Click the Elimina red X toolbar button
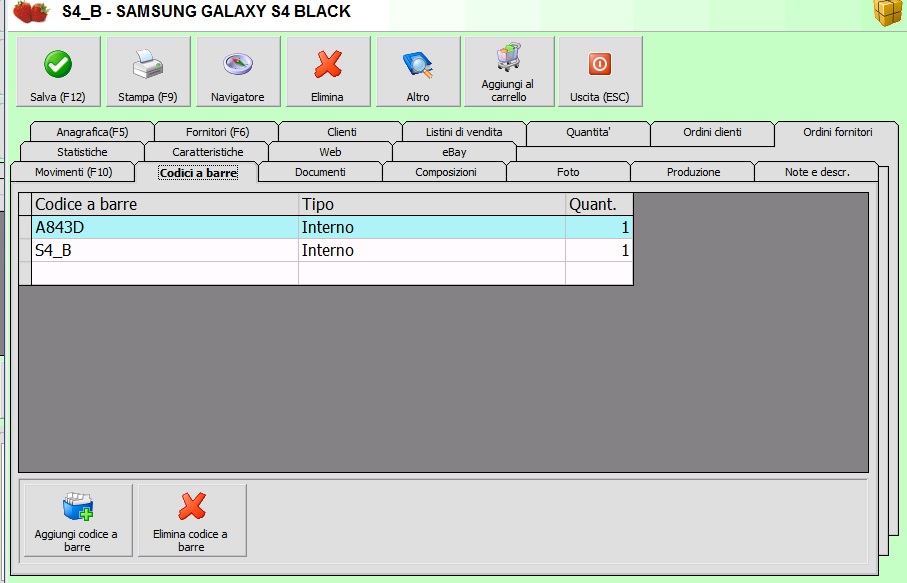The image size is (907, 583). click(x=328, y=72)
